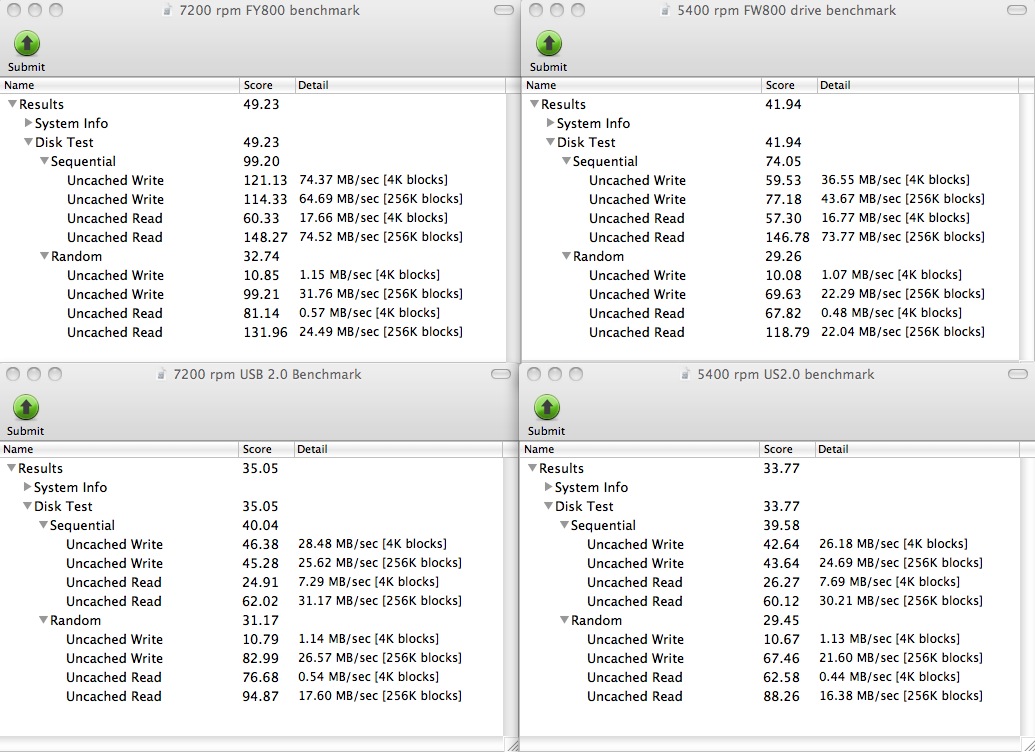Collapse Results in 5400 rpm FW800 window
The width and height of the screenshot is (1035, 752).
coord(534,104)
